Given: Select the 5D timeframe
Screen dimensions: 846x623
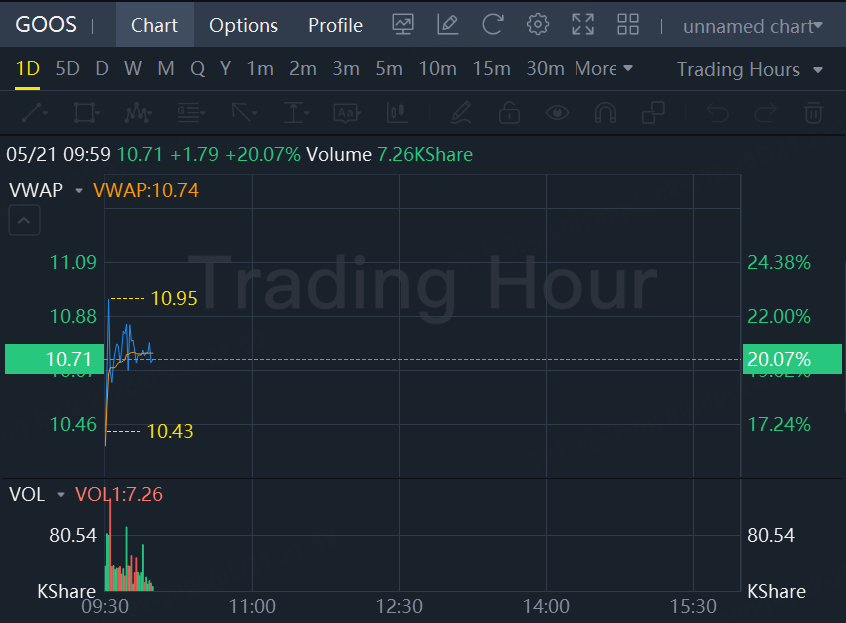Looking at the screenshot, I should tap(67, 69).
